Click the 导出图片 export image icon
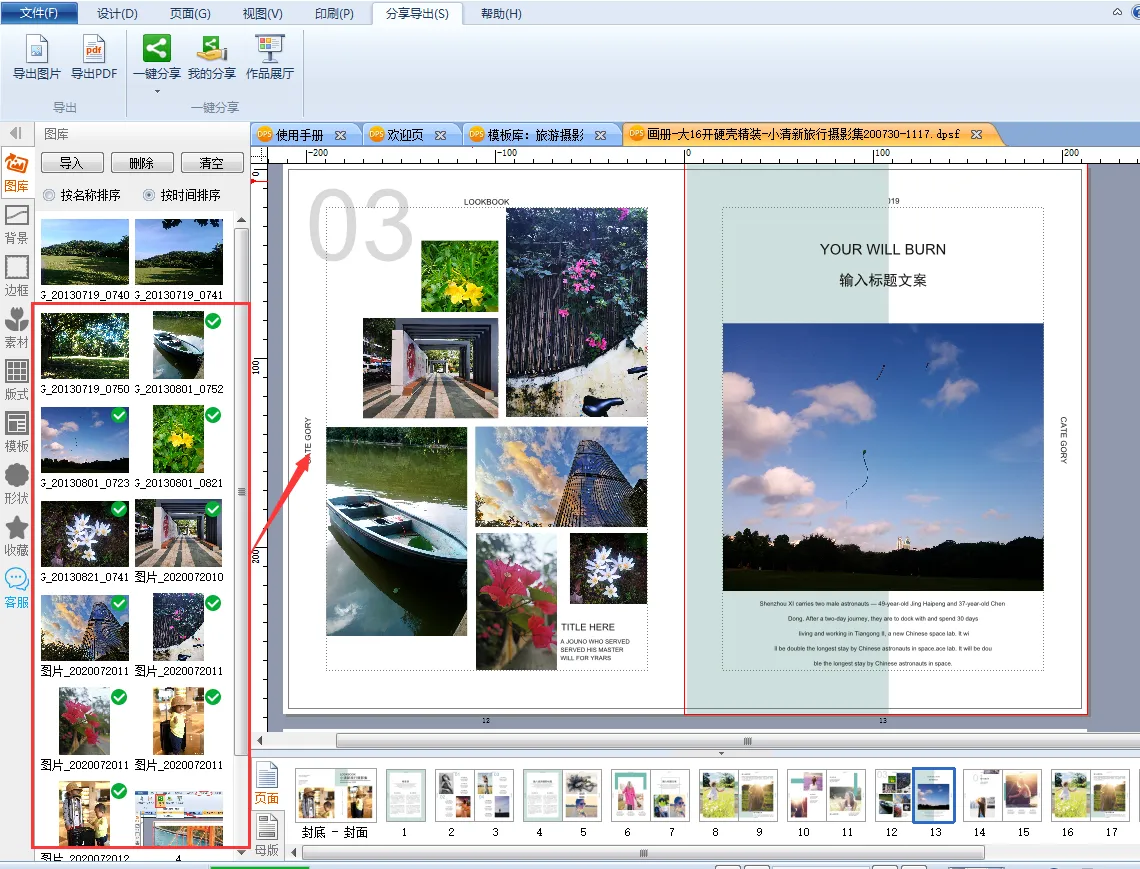 37,49
